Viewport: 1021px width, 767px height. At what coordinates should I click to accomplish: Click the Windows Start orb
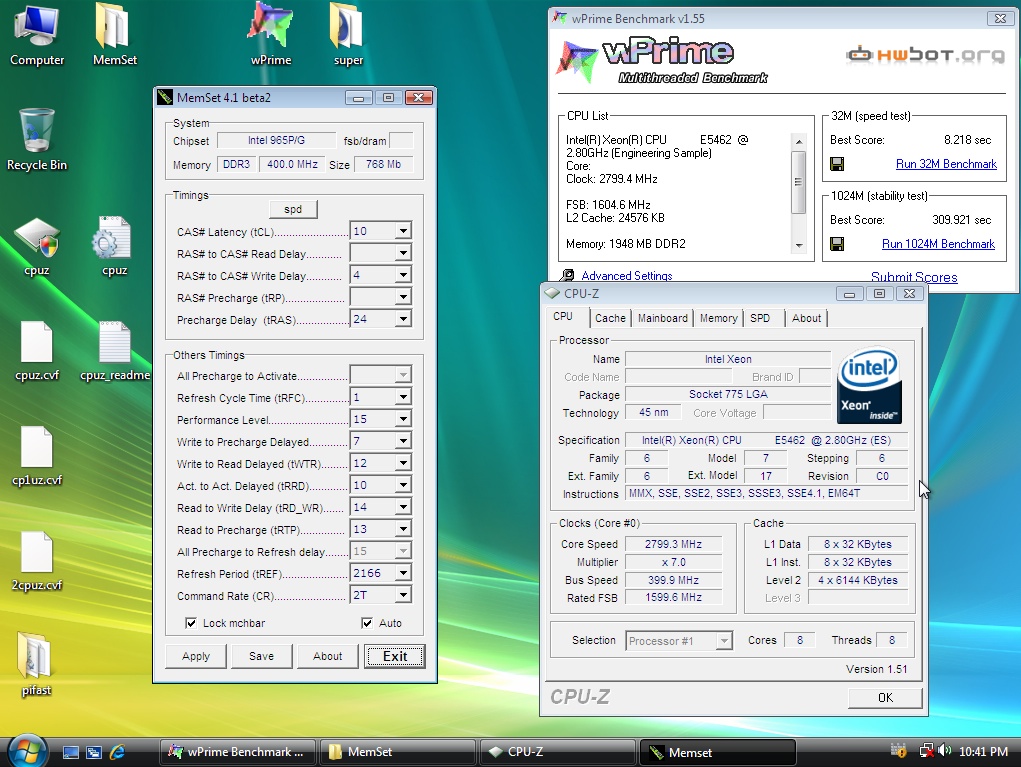point(27,751)
